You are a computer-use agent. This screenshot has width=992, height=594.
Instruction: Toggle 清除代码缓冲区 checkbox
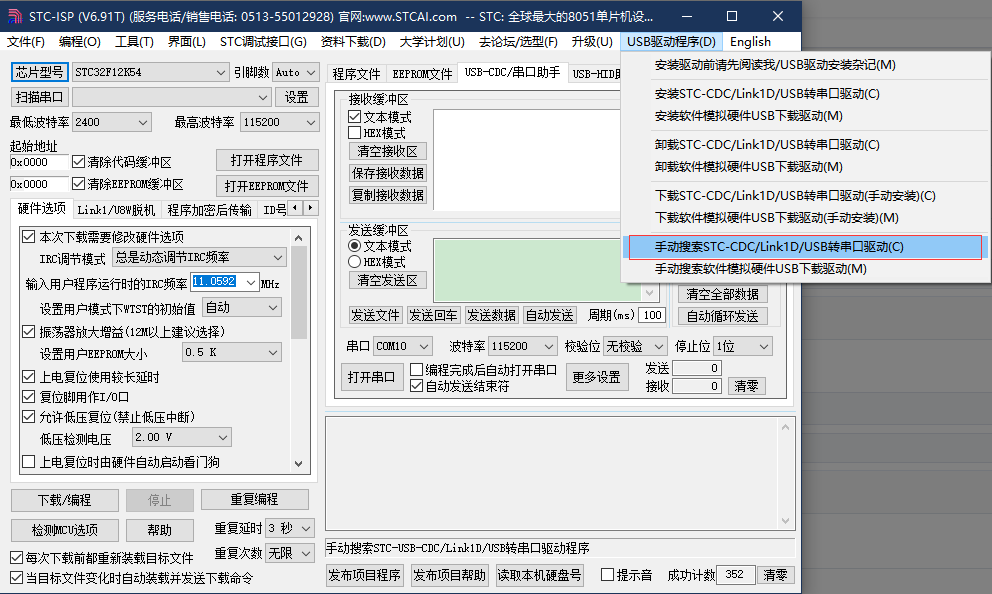pyautogui.click(x=78, y=162)
